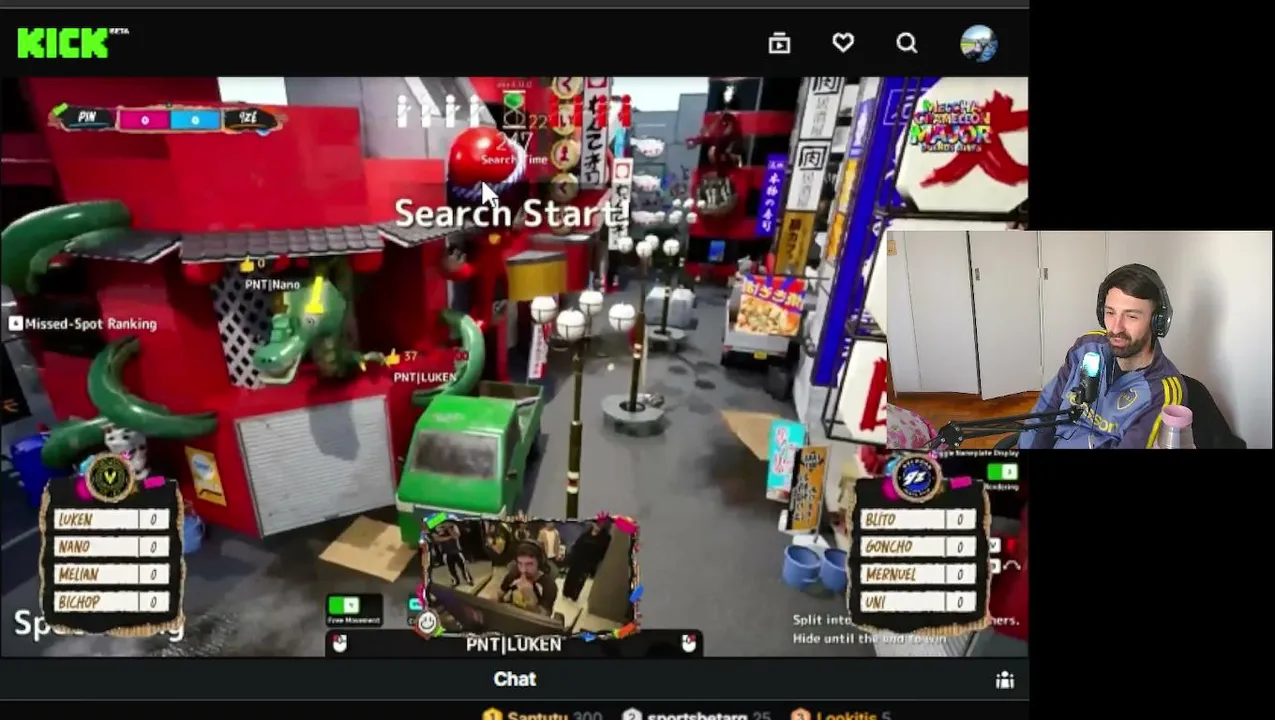Click the streamer webcam overlay
The image size is (1275, 720).
point(1079,340)
